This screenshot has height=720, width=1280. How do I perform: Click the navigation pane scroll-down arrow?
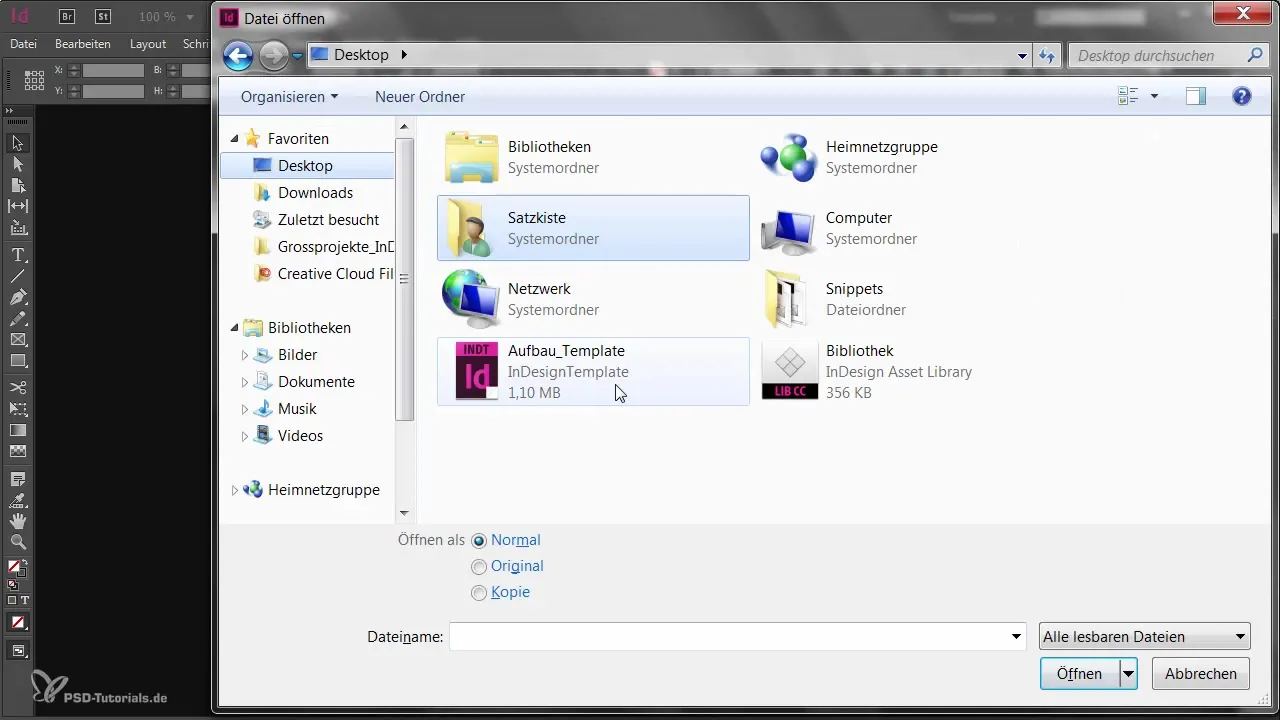pos(404,513)
